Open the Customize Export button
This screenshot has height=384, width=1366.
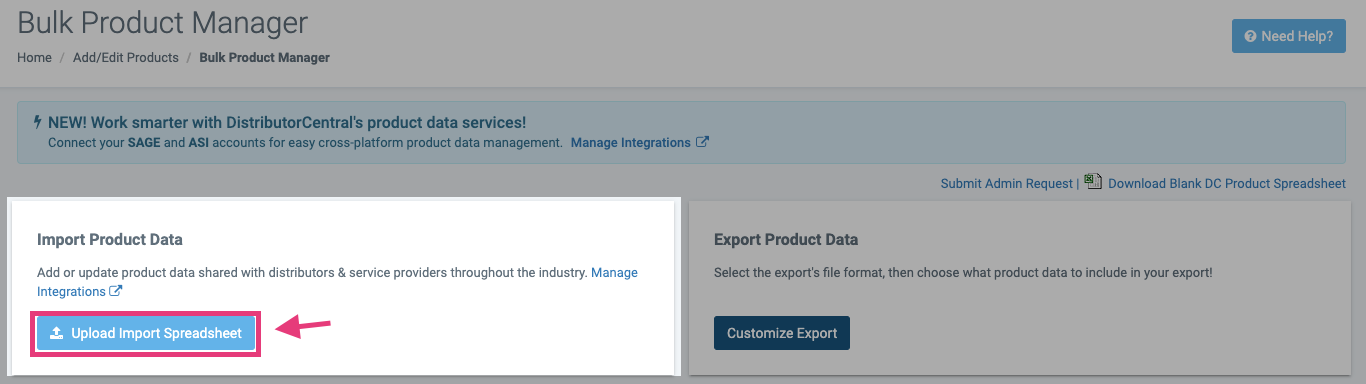[782, 333]
